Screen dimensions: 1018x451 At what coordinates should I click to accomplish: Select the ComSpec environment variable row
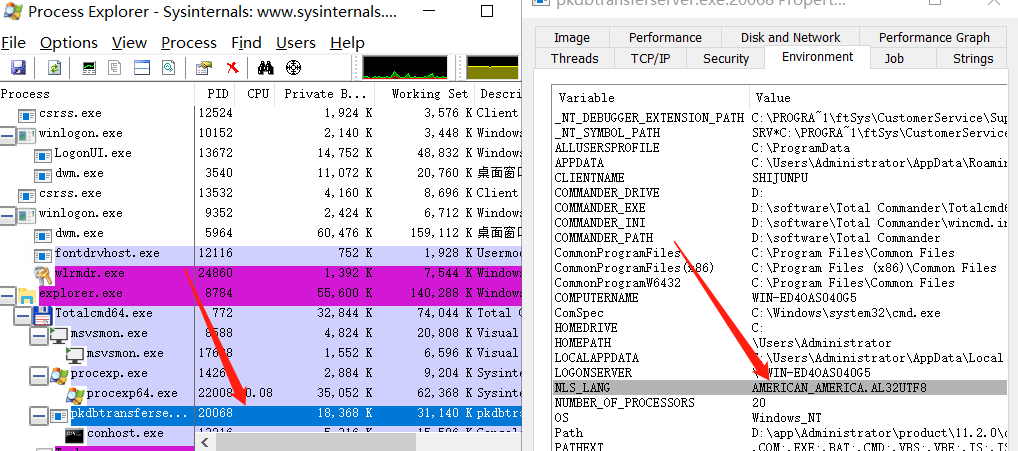(x=780, y=313)
